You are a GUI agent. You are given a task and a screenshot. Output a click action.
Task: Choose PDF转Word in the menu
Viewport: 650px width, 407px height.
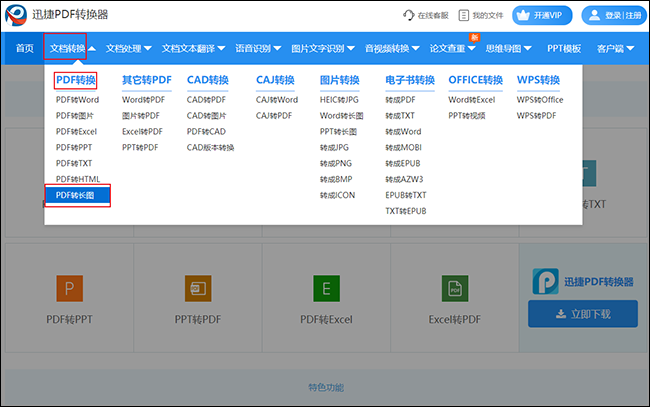click(78, 100)
